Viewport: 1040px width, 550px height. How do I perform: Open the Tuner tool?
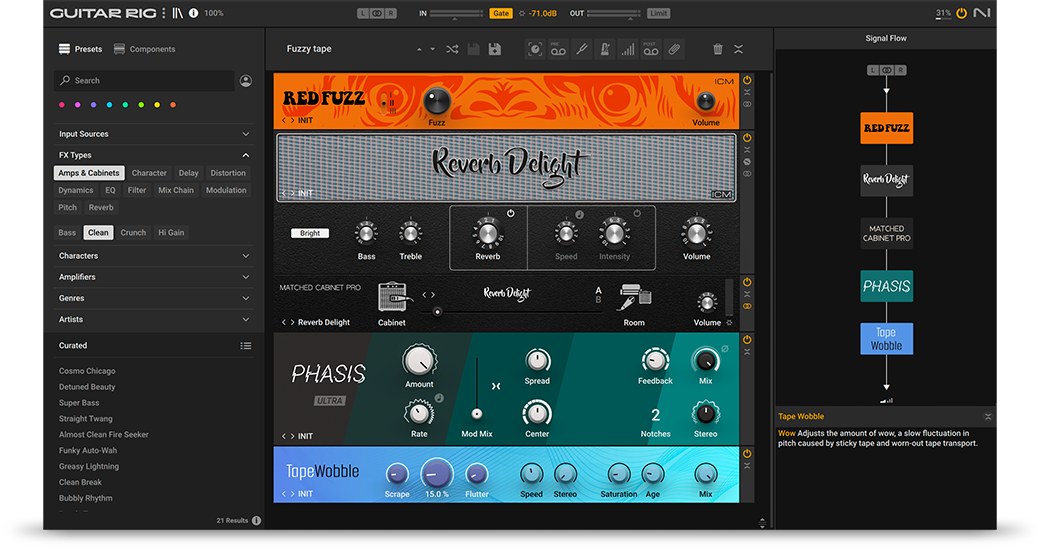tap(582, 49)
